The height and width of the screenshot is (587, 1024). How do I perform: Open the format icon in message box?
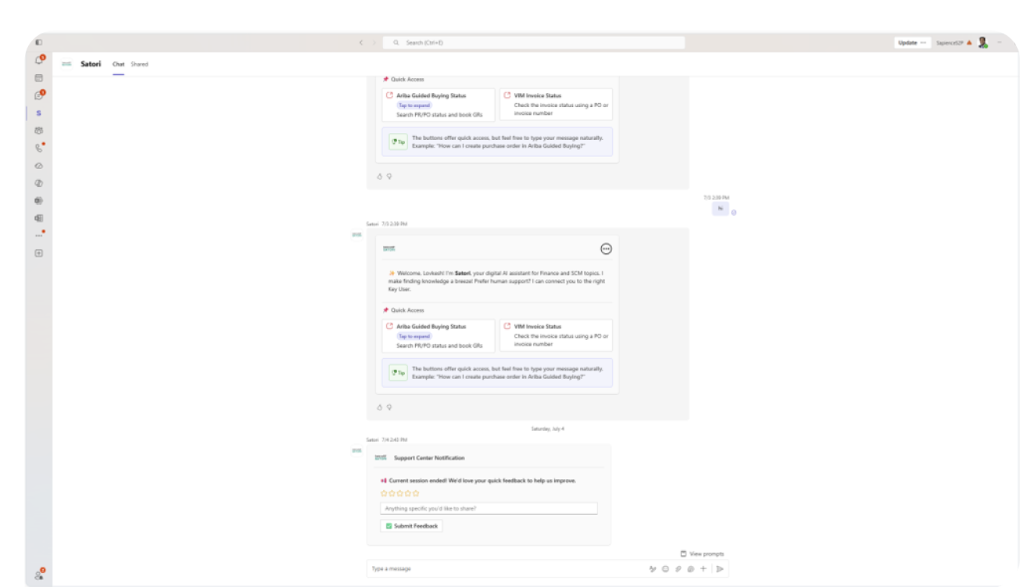(x=652, y=569)
